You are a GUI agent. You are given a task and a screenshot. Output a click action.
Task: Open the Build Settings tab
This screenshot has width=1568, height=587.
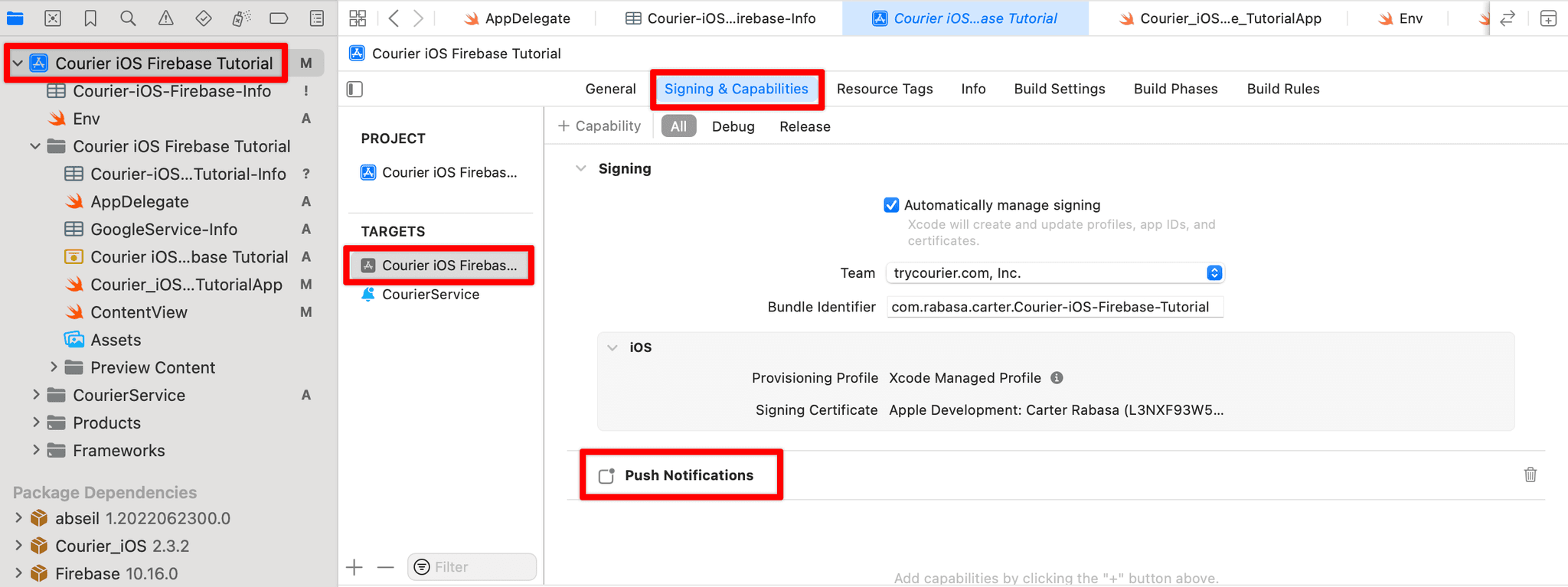(x=1060, y=89)
